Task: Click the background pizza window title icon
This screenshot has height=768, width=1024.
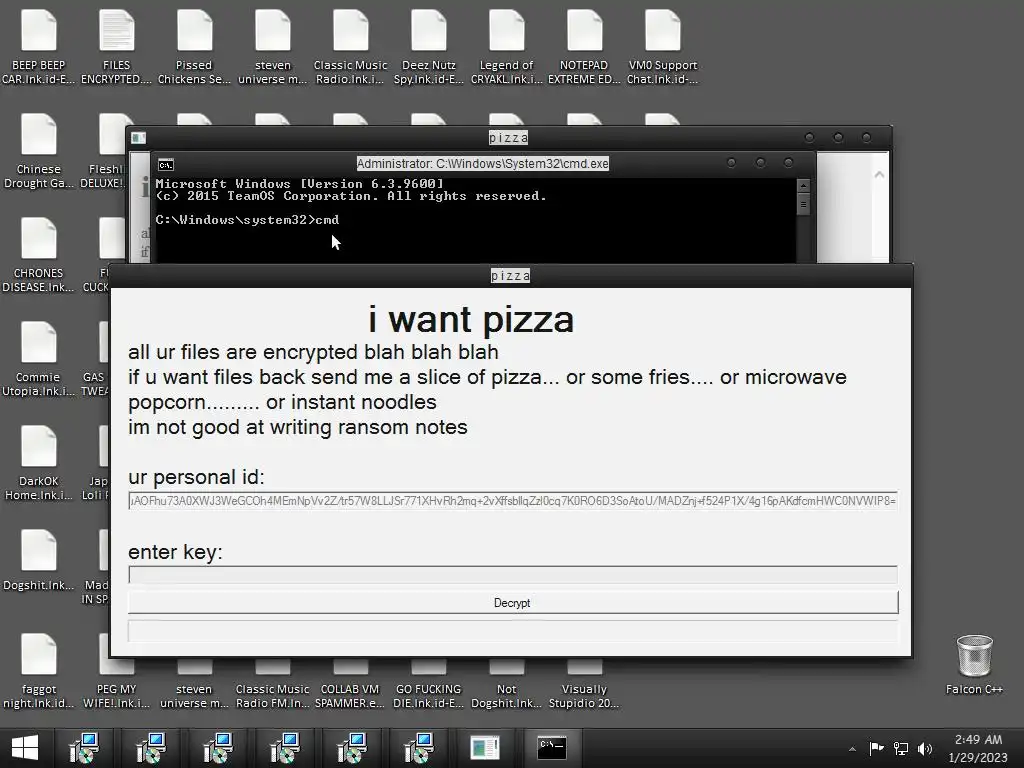Action: coord(138,138)
